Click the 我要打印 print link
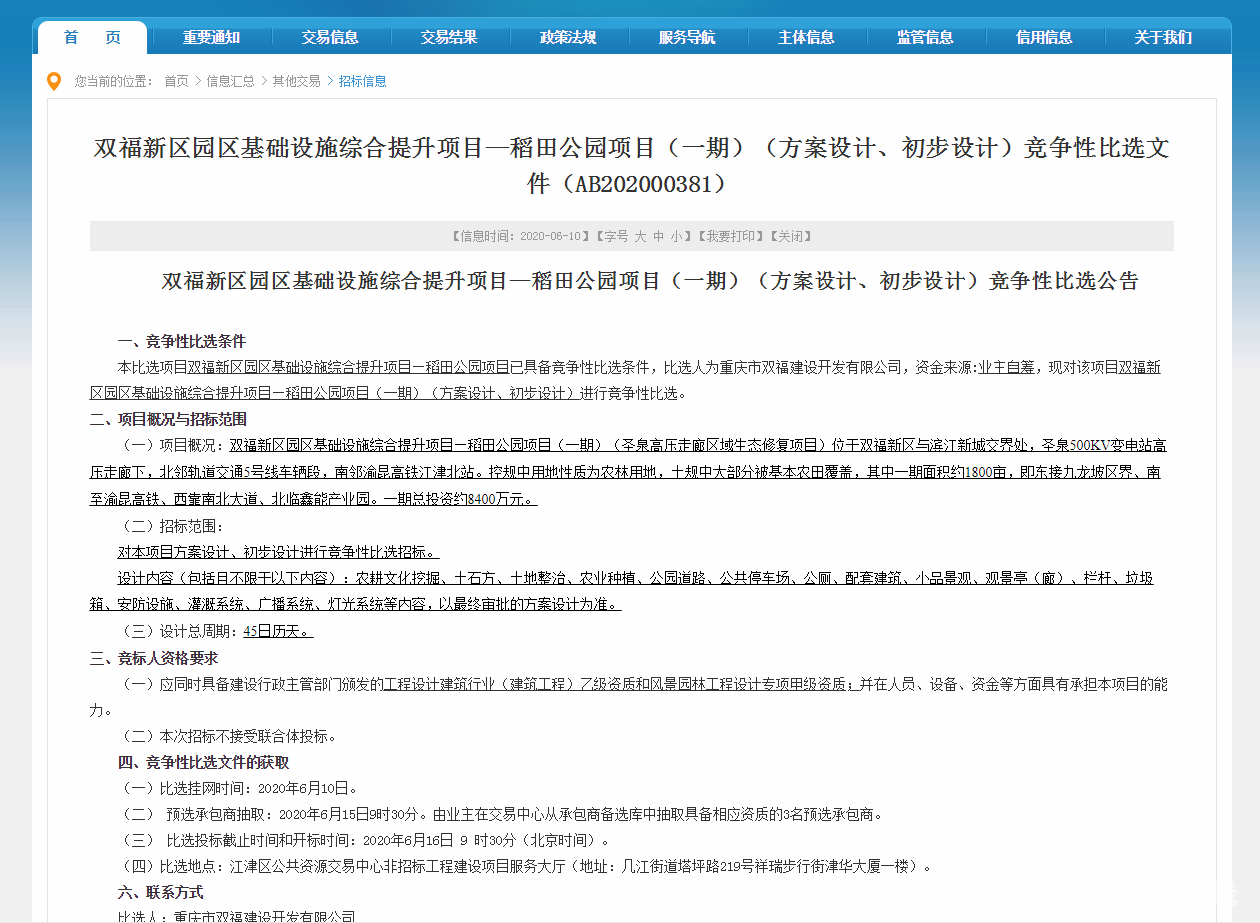 pos(732,237)
